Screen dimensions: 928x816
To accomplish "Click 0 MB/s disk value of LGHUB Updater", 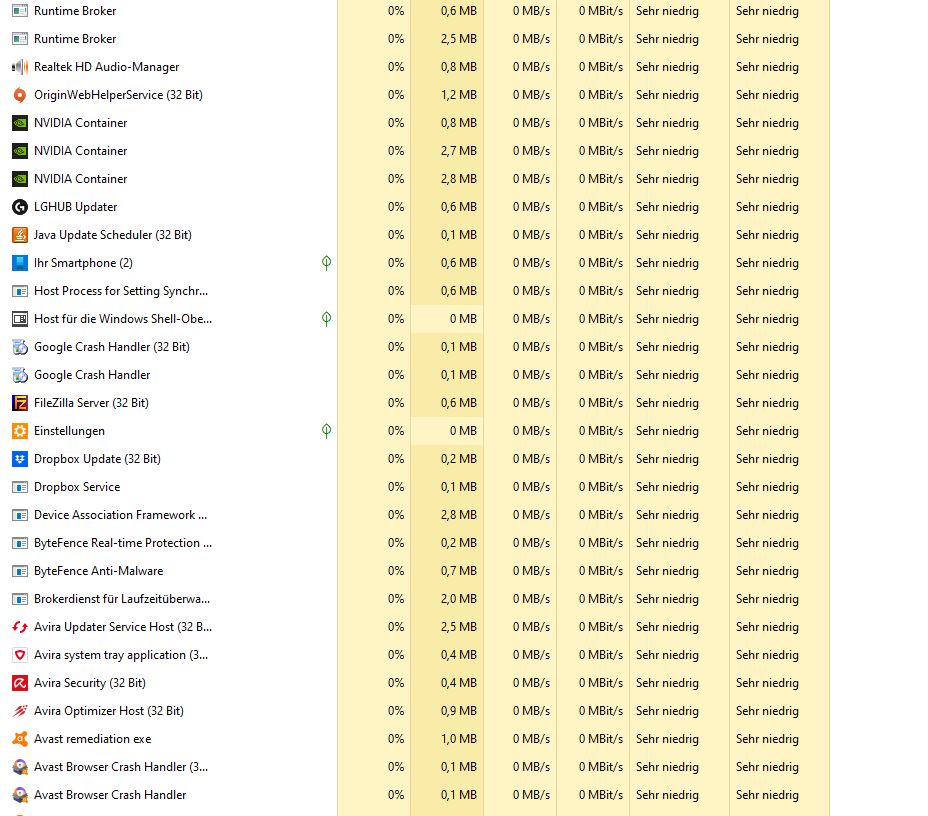I will tap(531, 207).
